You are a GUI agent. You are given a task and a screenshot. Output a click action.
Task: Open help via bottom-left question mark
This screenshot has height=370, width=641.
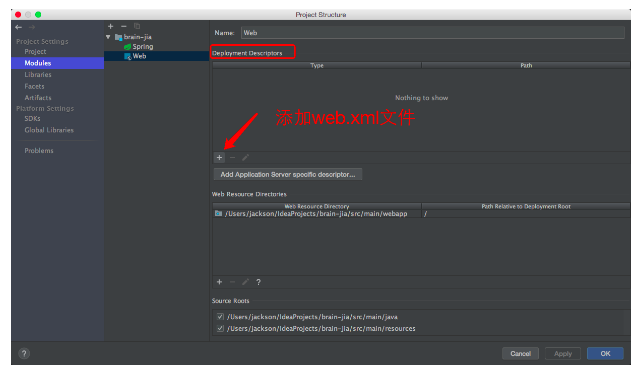coord(24,353)
